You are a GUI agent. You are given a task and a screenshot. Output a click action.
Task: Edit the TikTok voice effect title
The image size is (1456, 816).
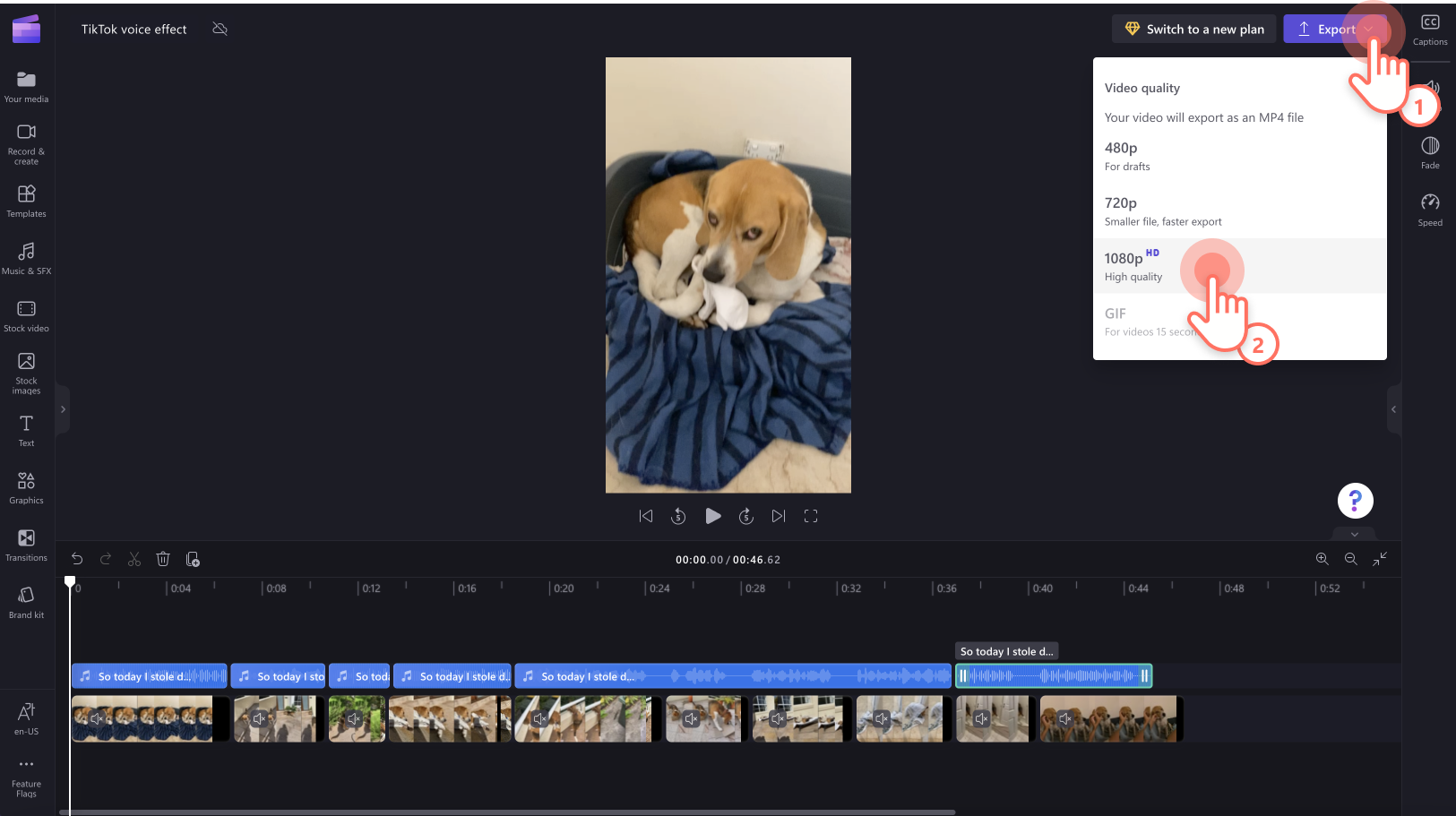pyautogui.click(x=134, y=29)
